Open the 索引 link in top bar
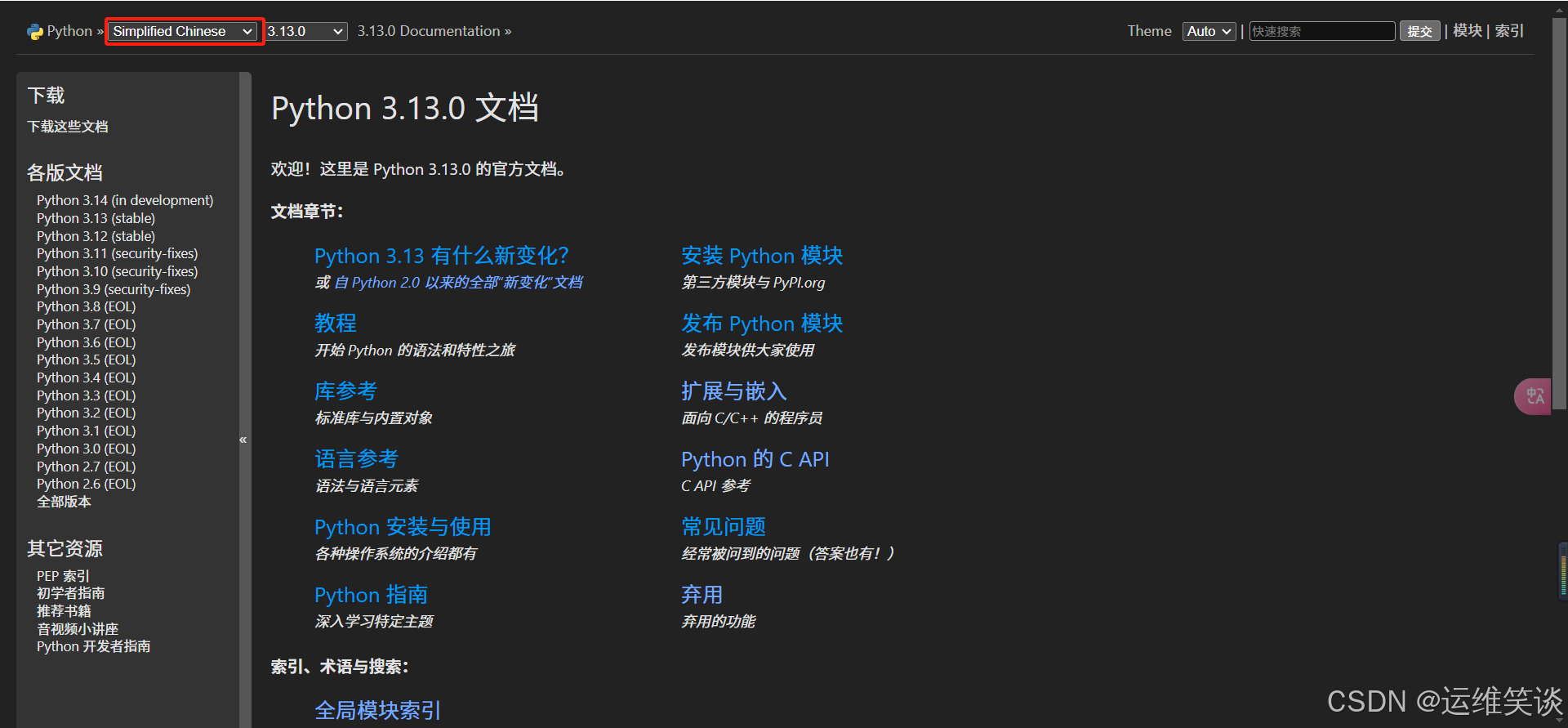 tap(1509, 31)
